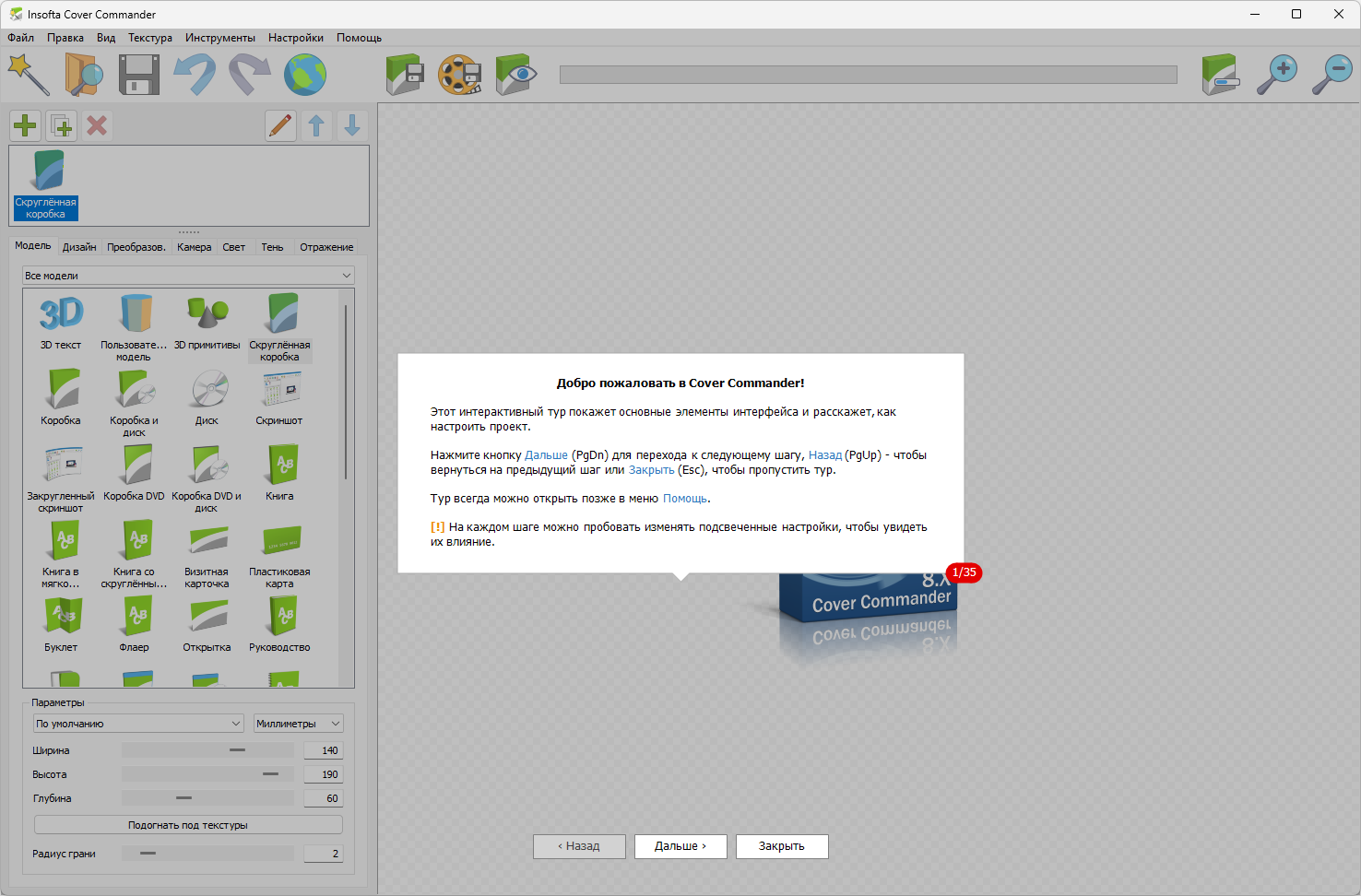Open the Настройки menu
Screen dimensions: 1361x896
(x=296, y=38)
